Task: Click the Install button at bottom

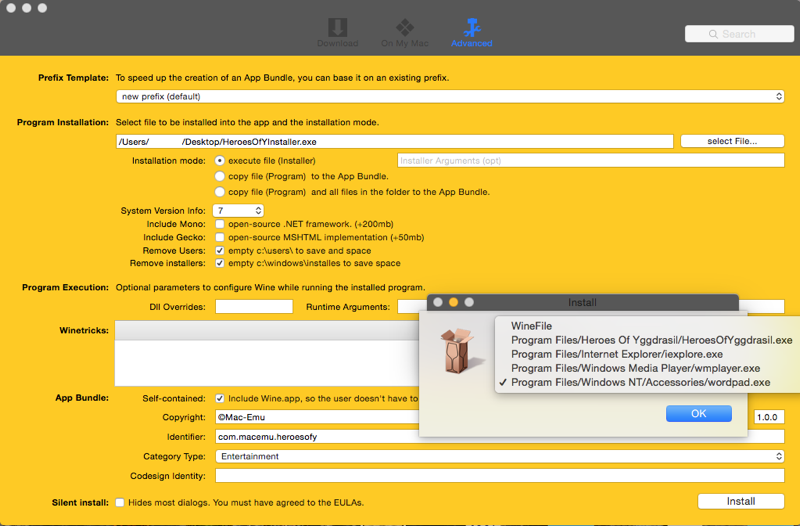Action: pos(741,502)
